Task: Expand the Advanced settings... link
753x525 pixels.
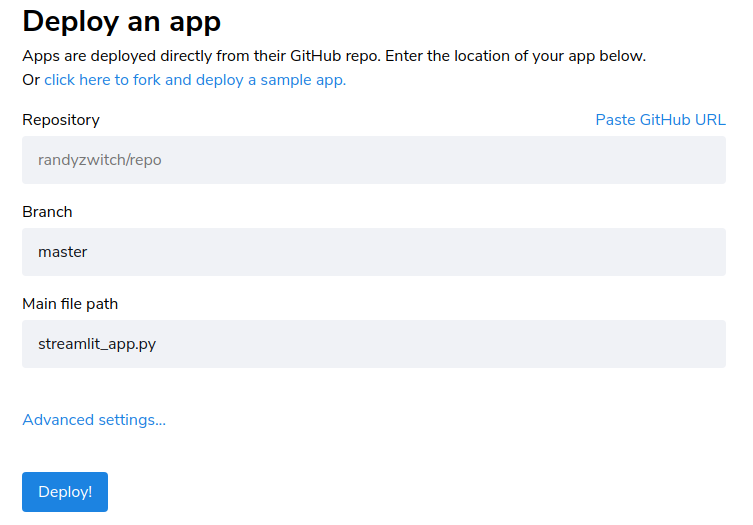Action: click(94, 420)
